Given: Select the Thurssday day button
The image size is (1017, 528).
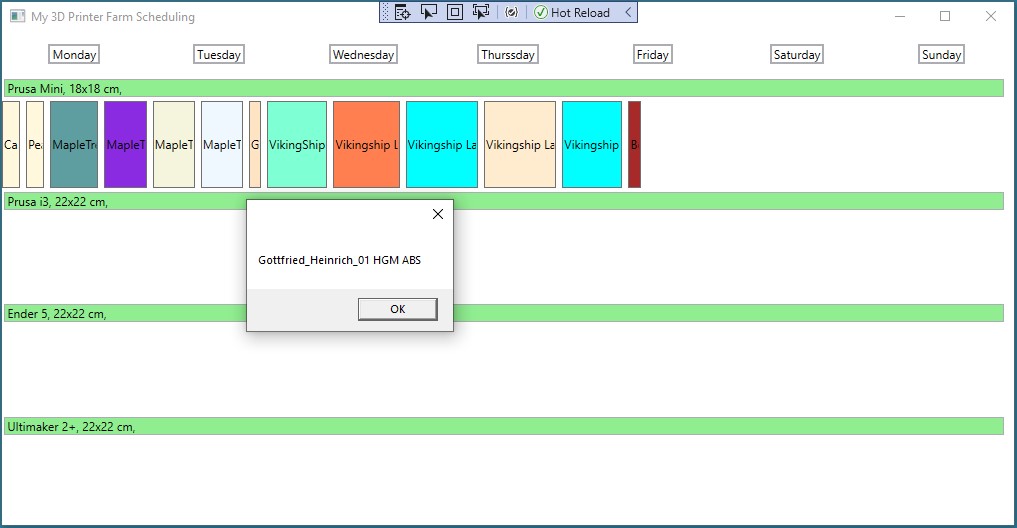Looking at the screenshot, I should (508, 54).
